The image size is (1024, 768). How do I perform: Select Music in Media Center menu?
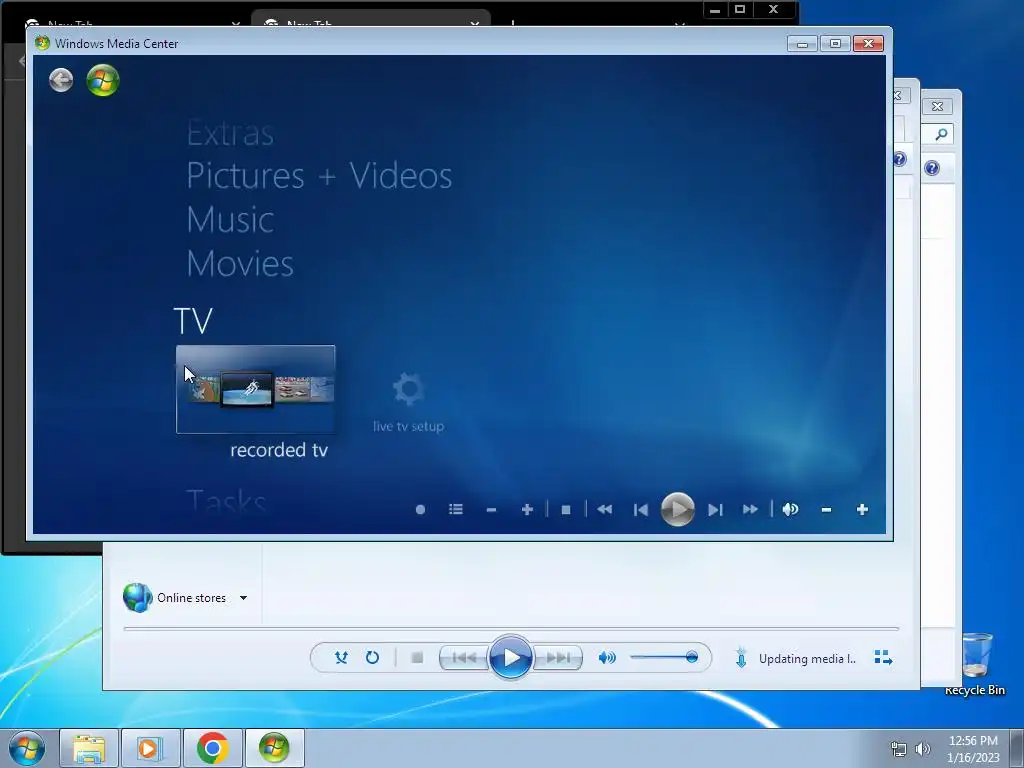tap(230, 219)
